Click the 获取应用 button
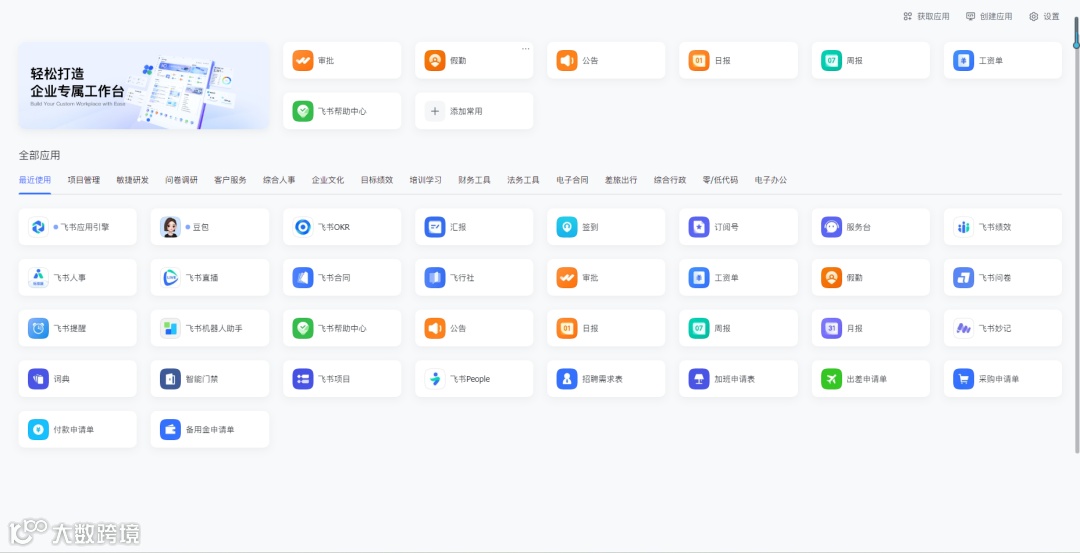Image resolution: width=1080 pixels, height=553 pixels. 926,17
